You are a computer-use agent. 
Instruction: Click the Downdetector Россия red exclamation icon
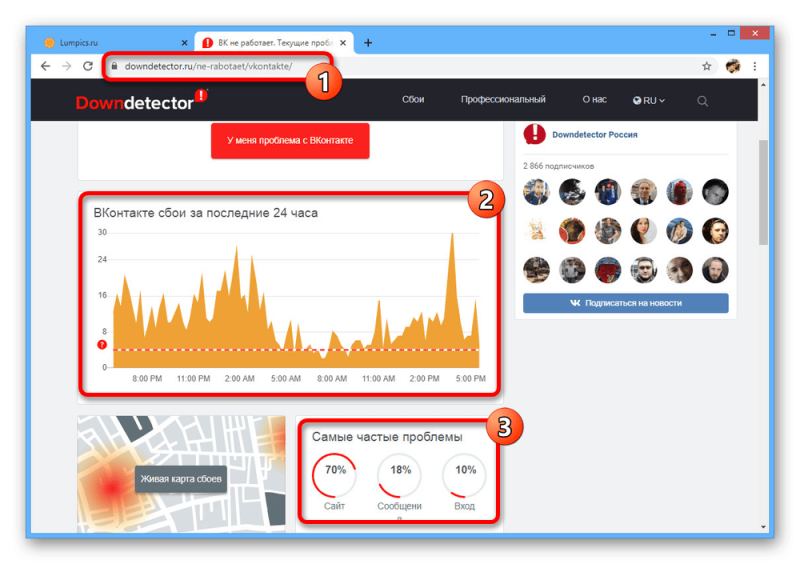534,134
